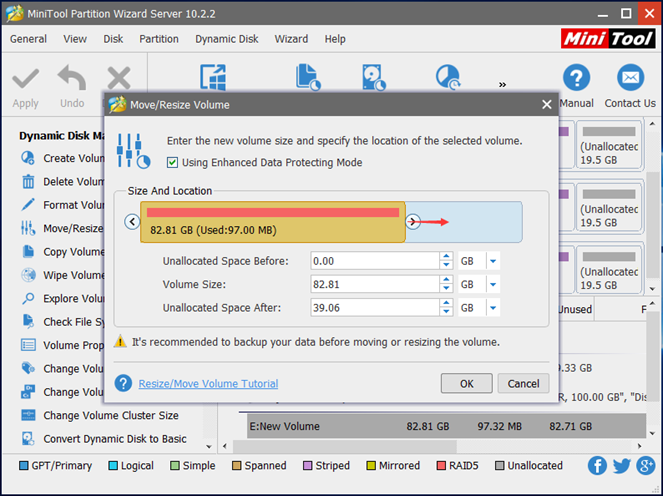Click the Unallocated Space After input field
The image size is (664, 496).
(x=375, y=308)
